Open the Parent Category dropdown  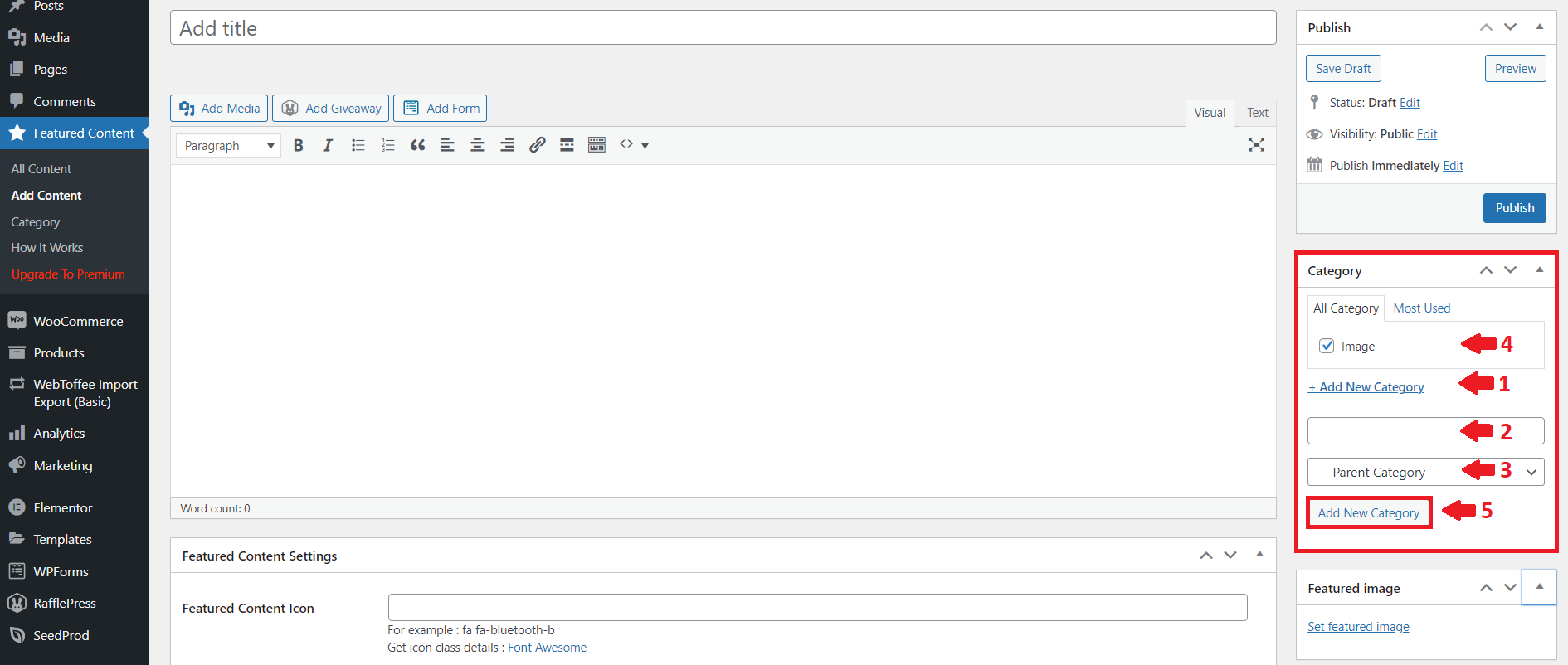pyautogui.click(x=1425, y=472)
